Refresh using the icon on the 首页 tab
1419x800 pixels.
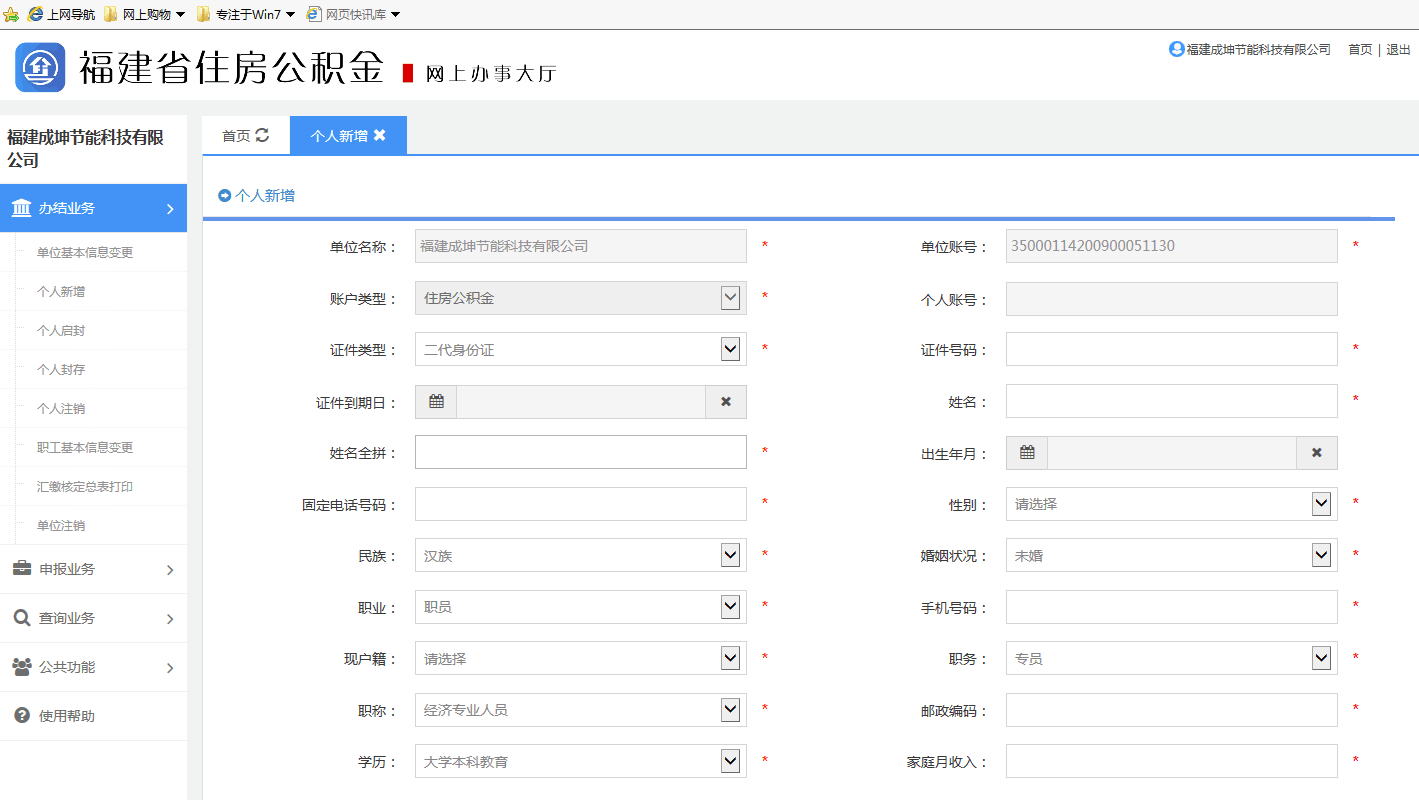(262, 135)
